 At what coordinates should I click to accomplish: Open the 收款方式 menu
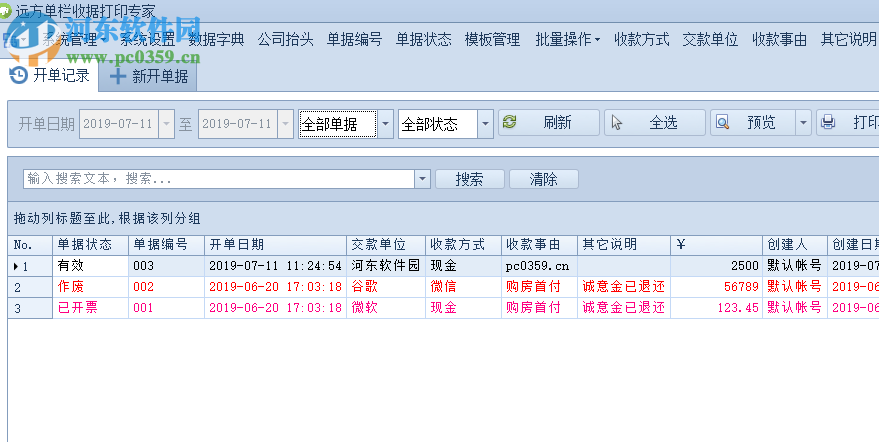[641, 39]
